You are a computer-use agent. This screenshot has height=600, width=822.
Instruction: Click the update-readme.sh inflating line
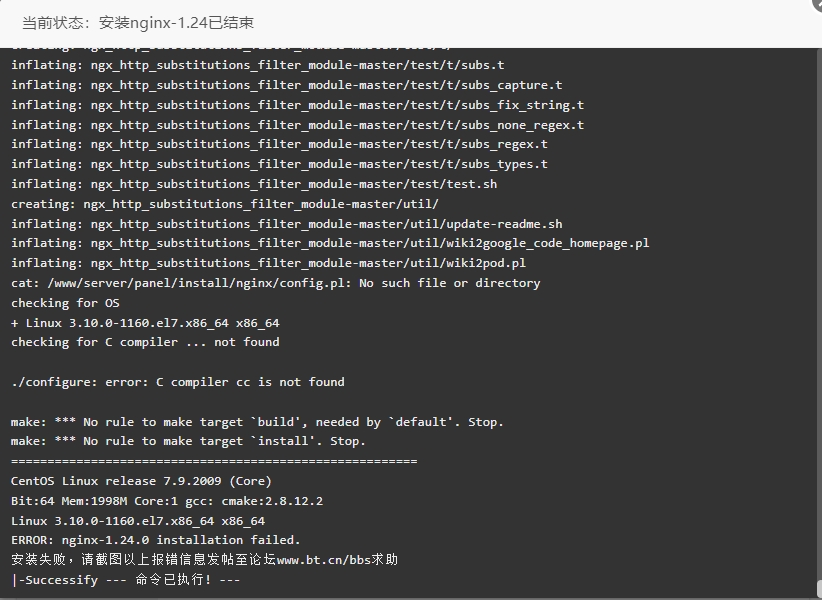287,224
